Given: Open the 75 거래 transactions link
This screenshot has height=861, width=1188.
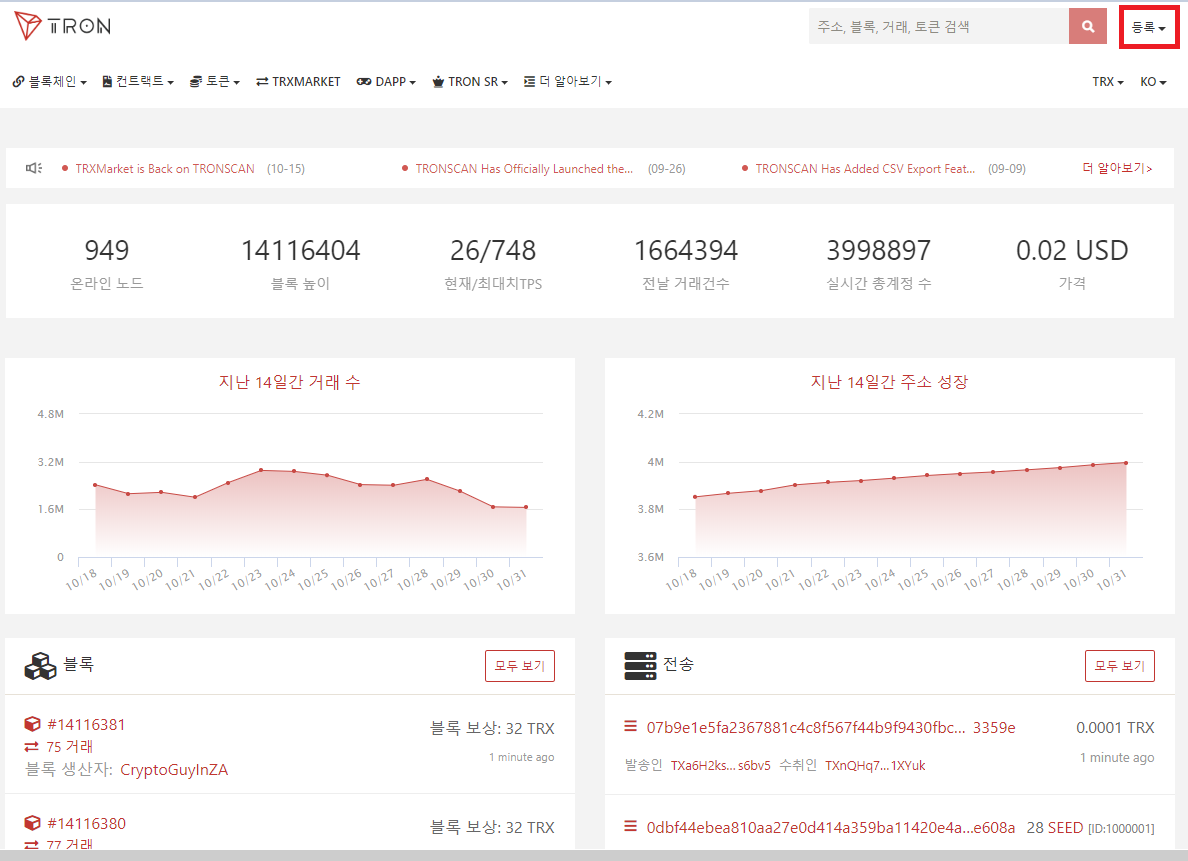Looking at the screenshot, I should coord(69,747).
